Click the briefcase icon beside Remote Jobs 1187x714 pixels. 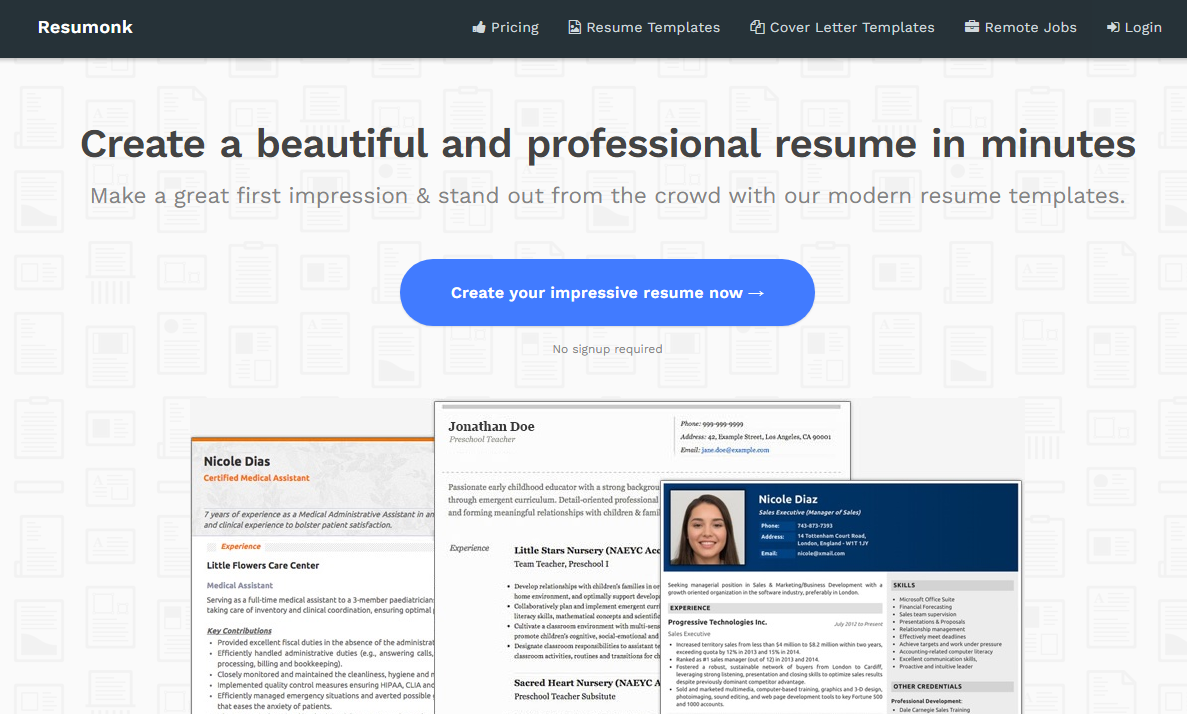click(971, 27)
